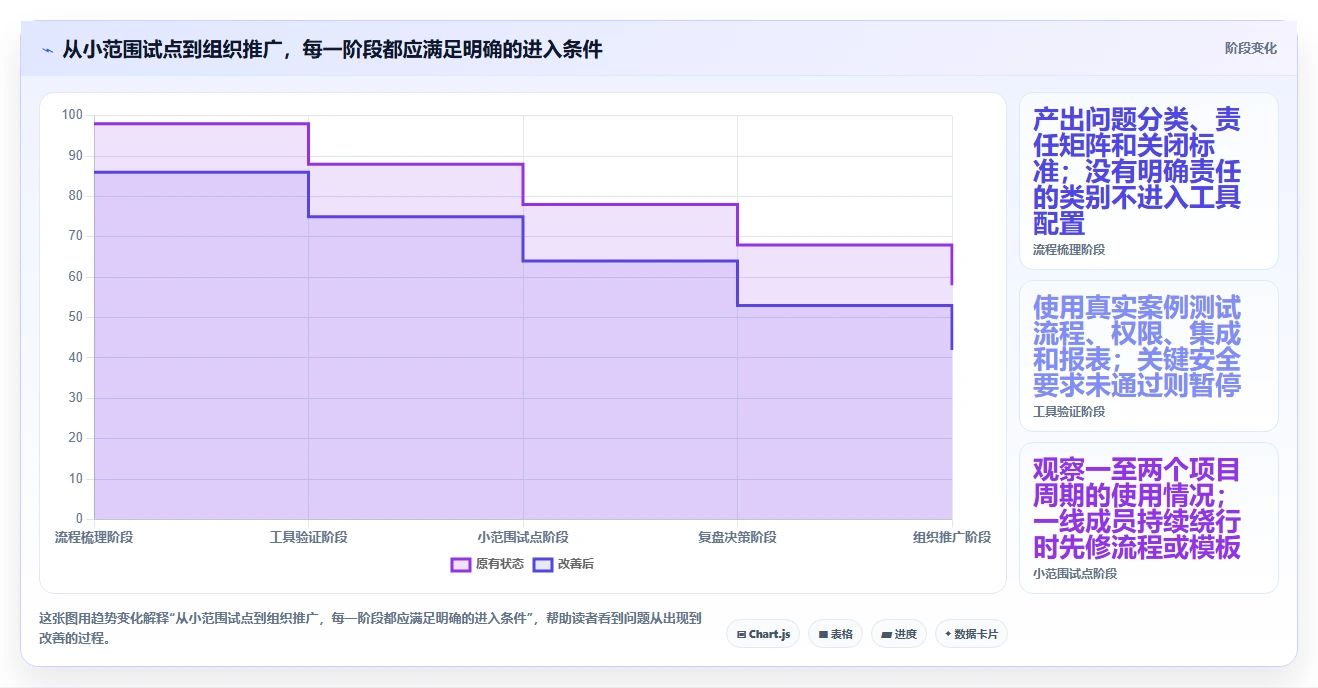Click x-axis label 流程梳理阶段 under the chart
Image resolution: width=1318 pixels, height=688 pixels.
coord(94,537)
